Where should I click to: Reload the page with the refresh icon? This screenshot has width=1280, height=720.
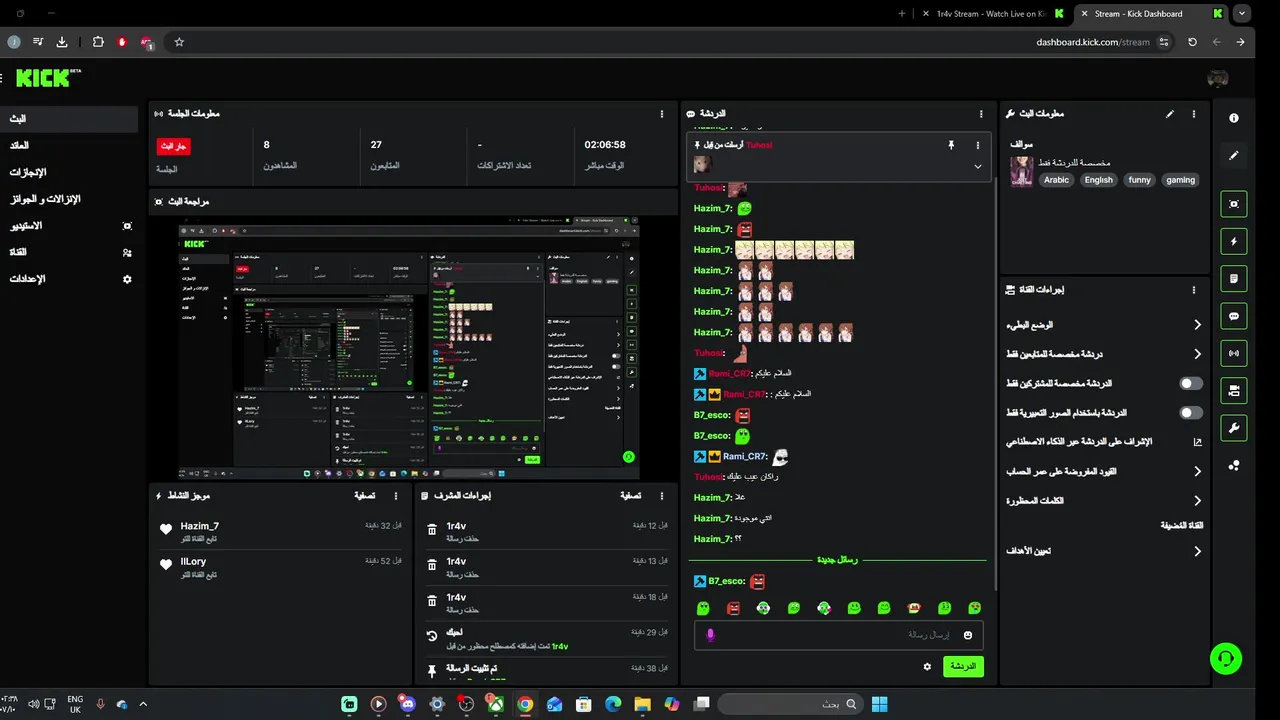[1192, 42]
